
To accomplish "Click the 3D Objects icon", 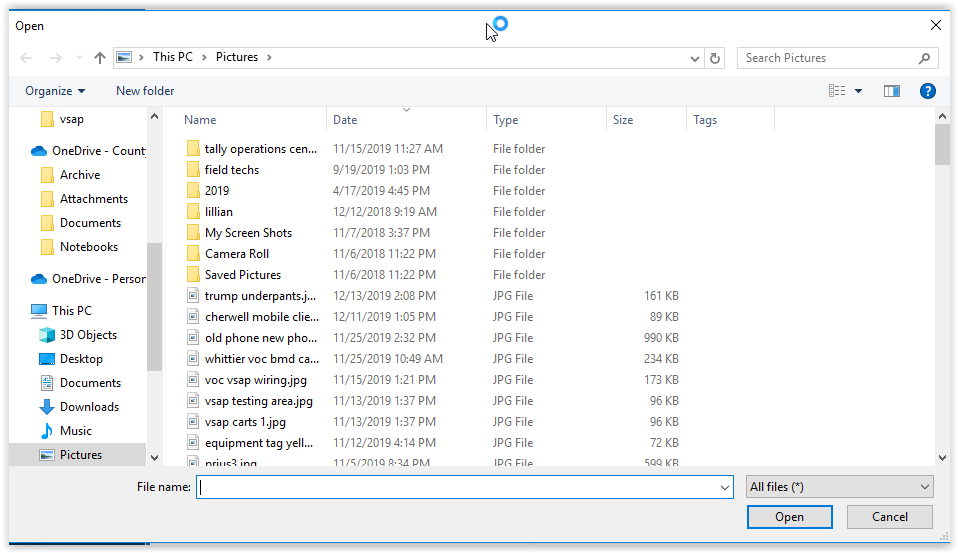I will [47, 335].
